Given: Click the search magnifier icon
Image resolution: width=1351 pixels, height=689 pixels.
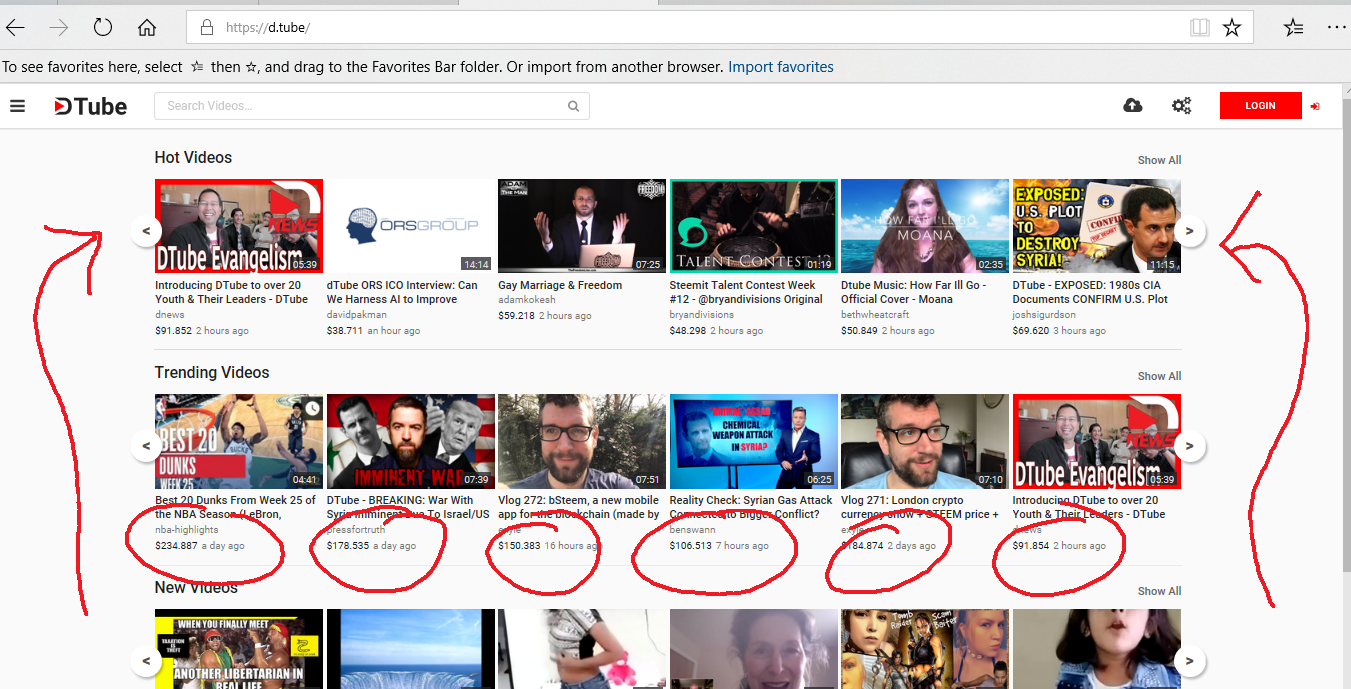Looking at the screenshot, I should [573, 105].
